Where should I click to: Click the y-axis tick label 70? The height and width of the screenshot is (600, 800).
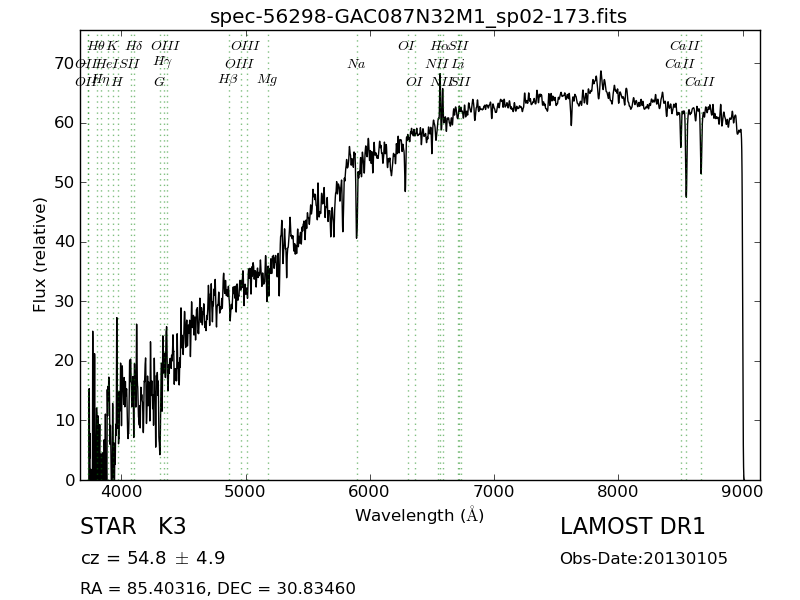[64, 64]
